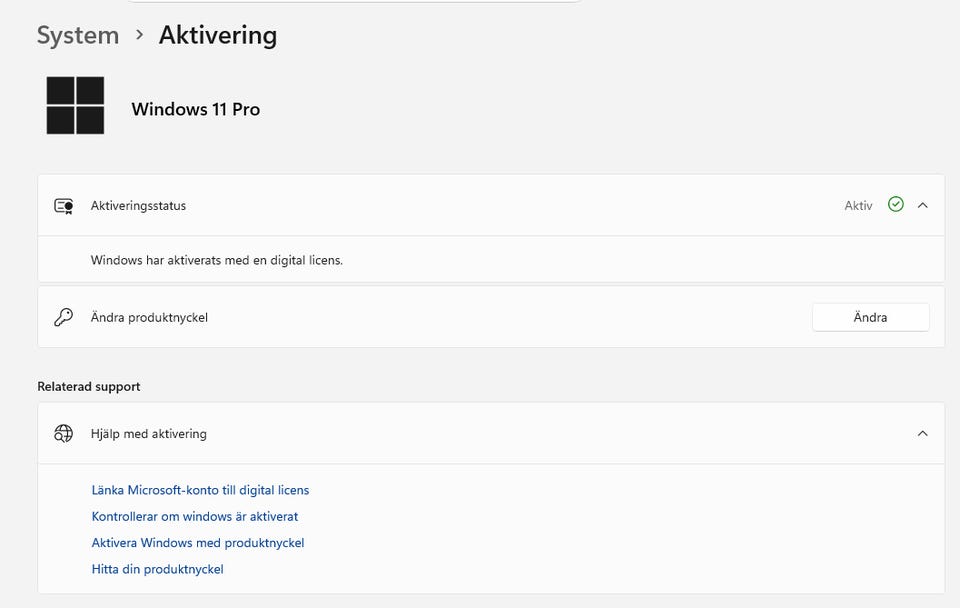
Task: Click the globe help icon
Action: coord(64,433)
